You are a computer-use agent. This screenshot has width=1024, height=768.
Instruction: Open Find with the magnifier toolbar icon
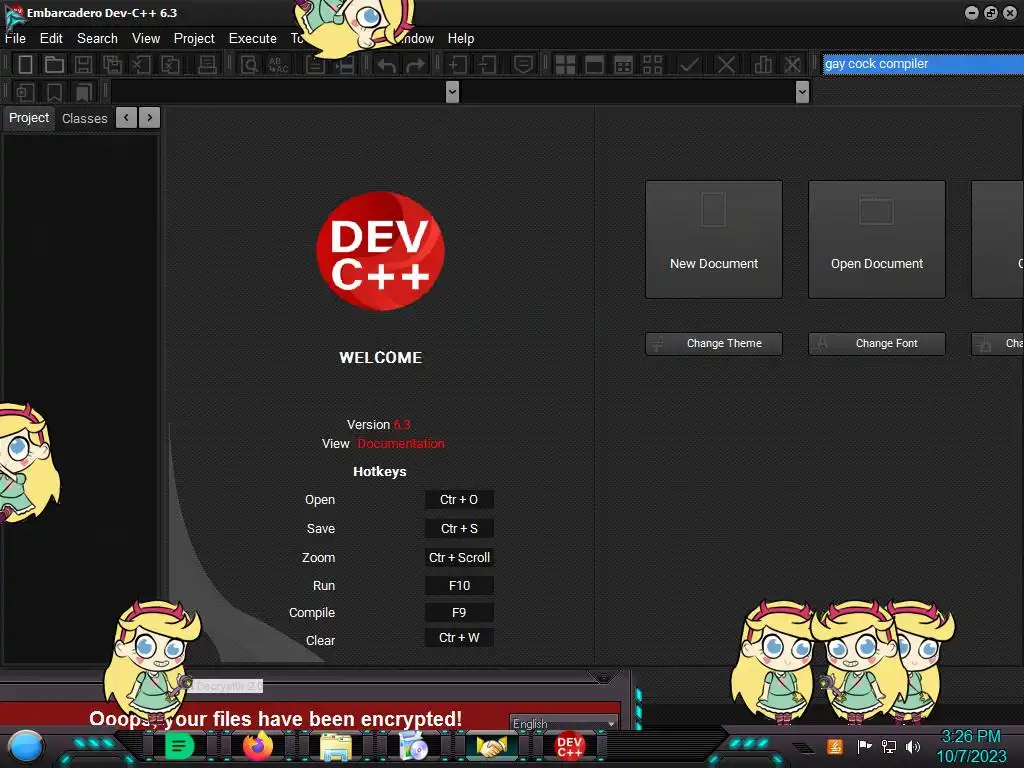click(249, 65)
